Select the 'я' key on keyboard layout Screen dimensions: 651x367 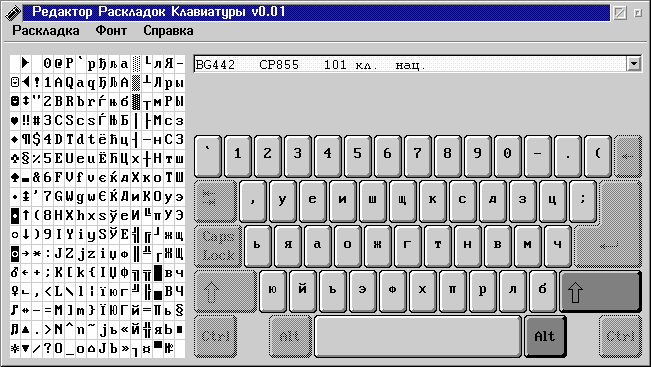point(287,246)
